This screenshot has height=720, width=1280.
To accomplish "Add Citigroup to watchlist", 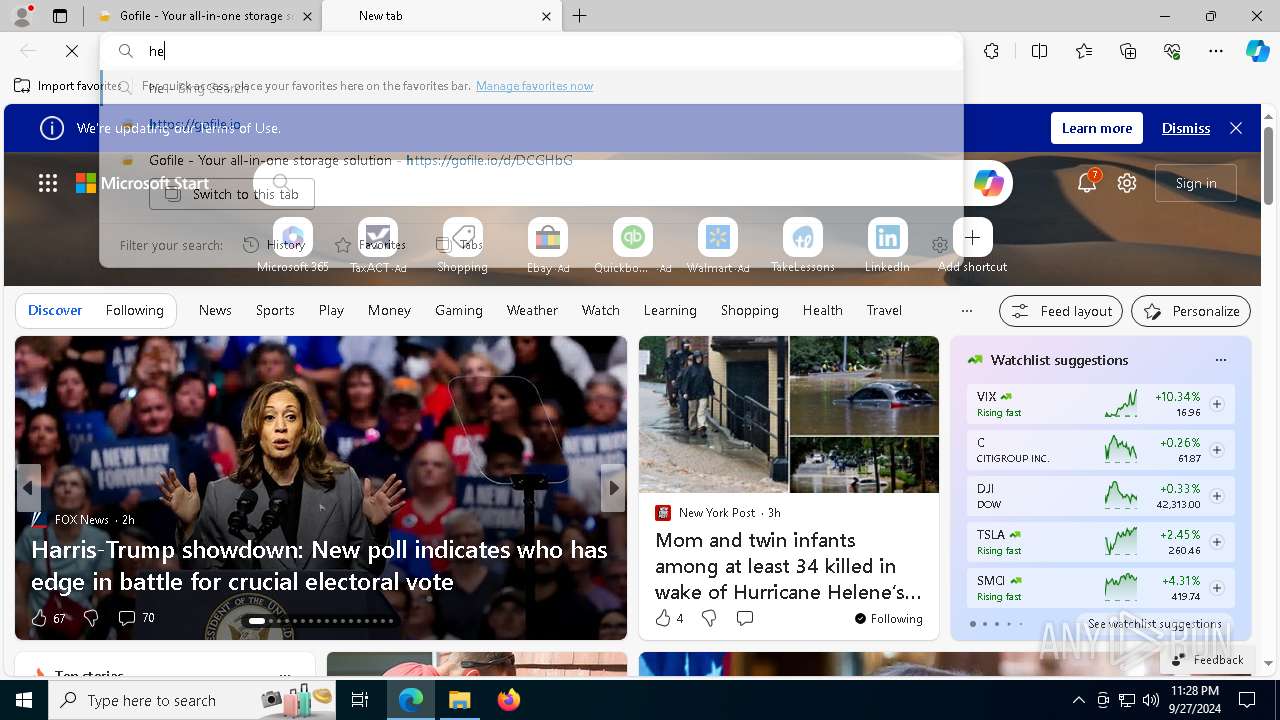I will 1217,450.
